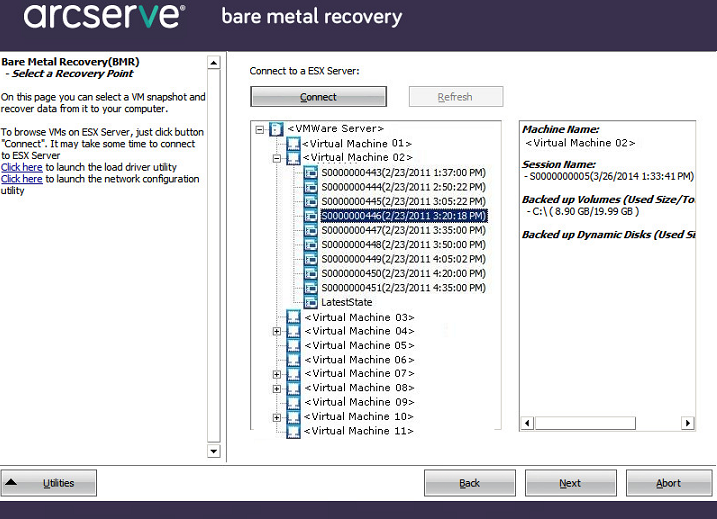This screenshot has width=717, height=519.
Task: Expand the Virtual Machine 08 node
Action: tap(277, 389)
